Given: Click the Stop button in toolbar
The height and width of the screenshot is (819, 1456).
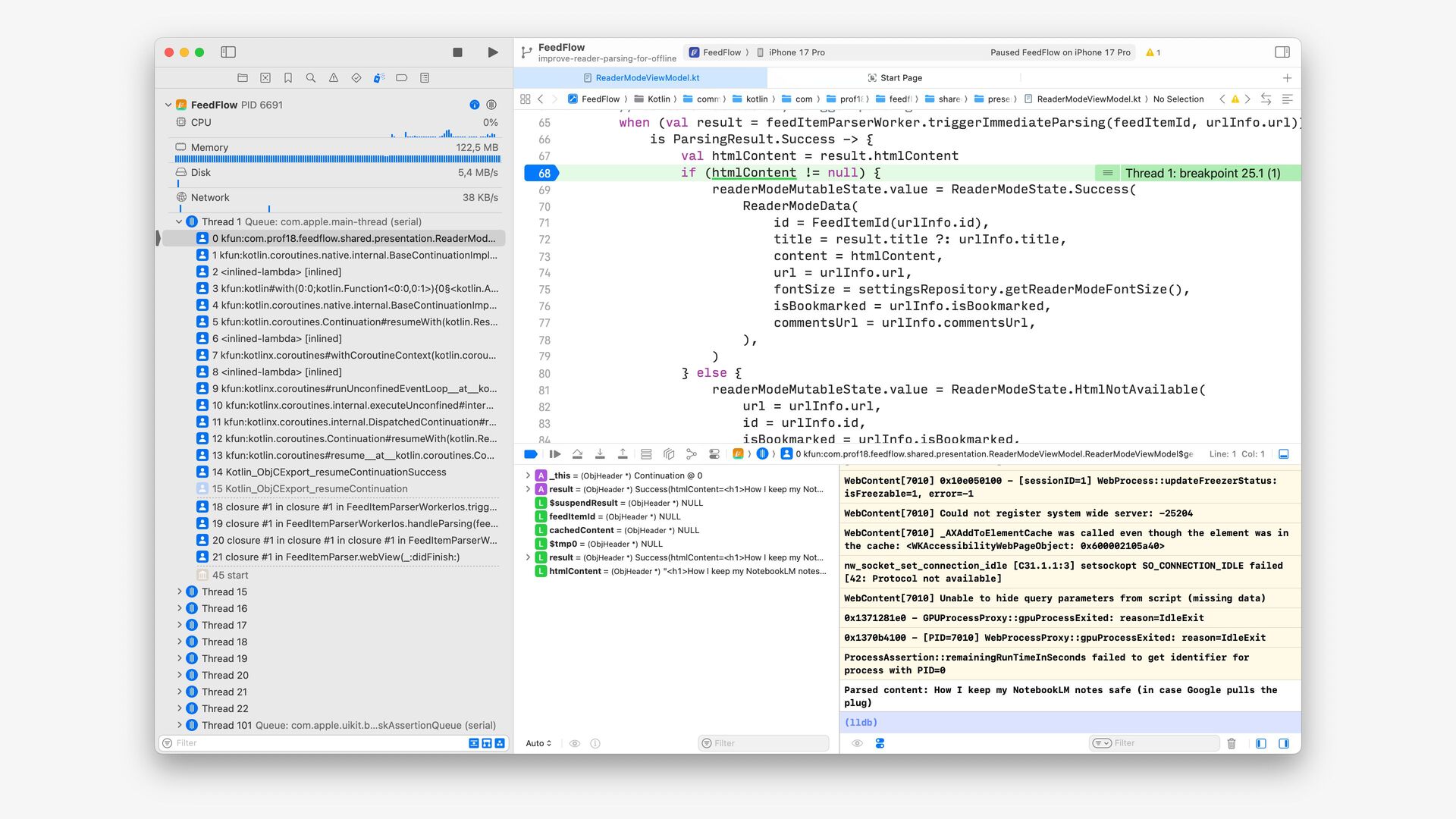Looking at the screenshot, I should click(457, 52).
